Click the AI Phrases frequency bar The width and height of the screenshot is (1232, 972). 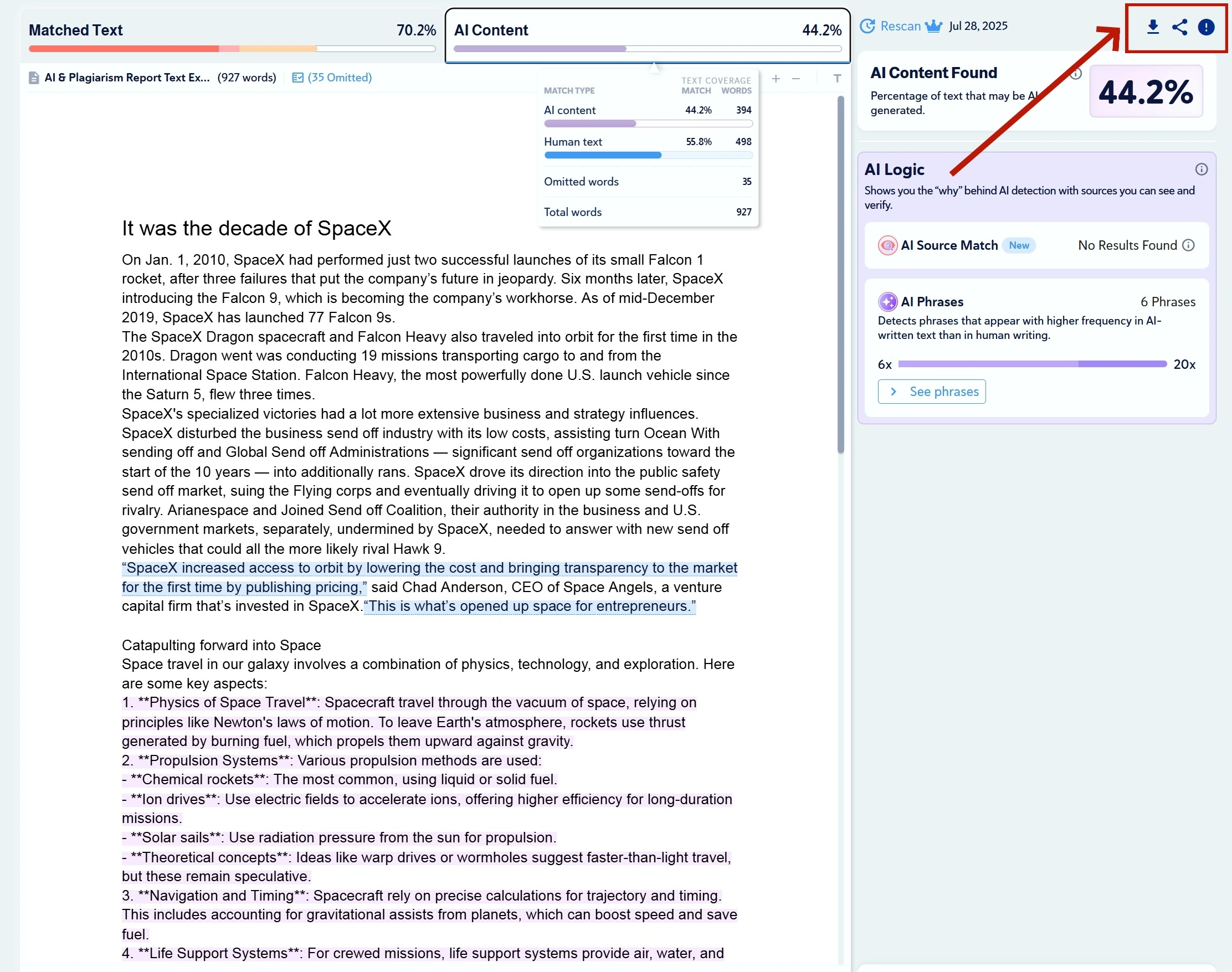[1032, 364]
